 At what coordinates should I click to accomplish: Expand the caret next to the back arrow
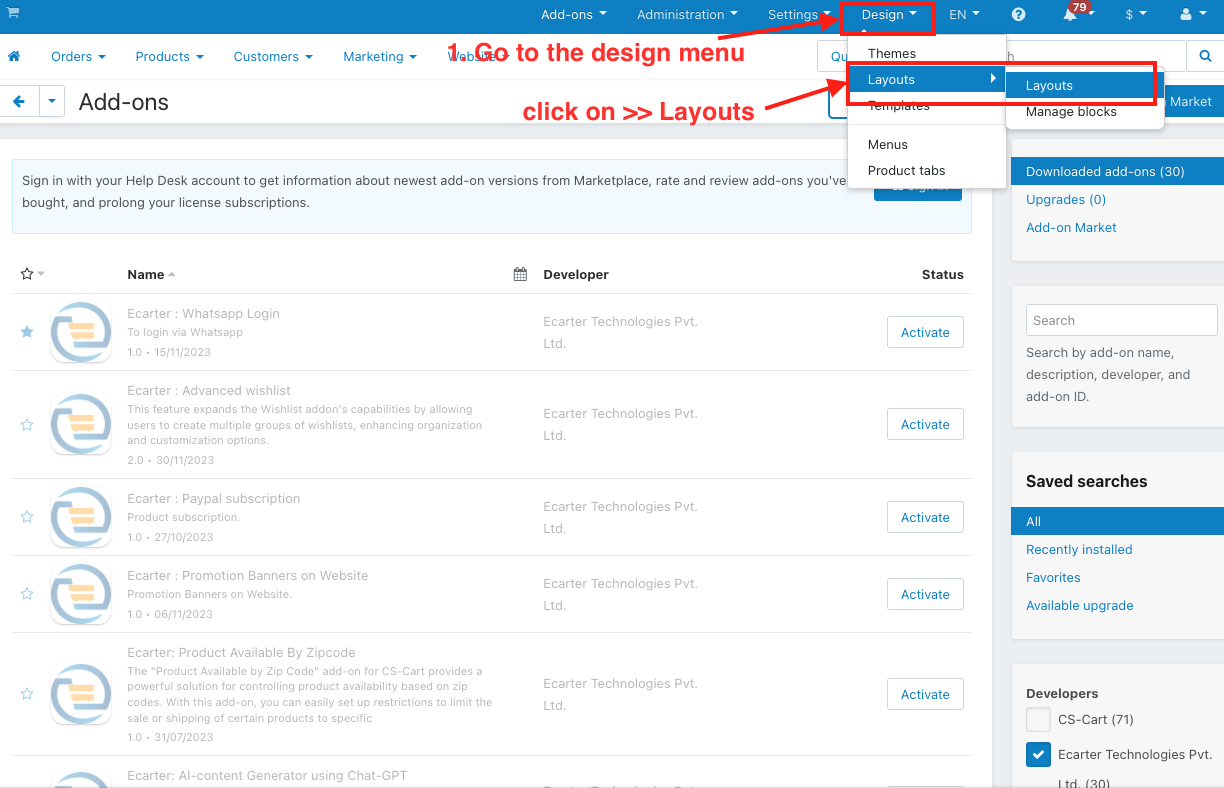click(52, 101)
